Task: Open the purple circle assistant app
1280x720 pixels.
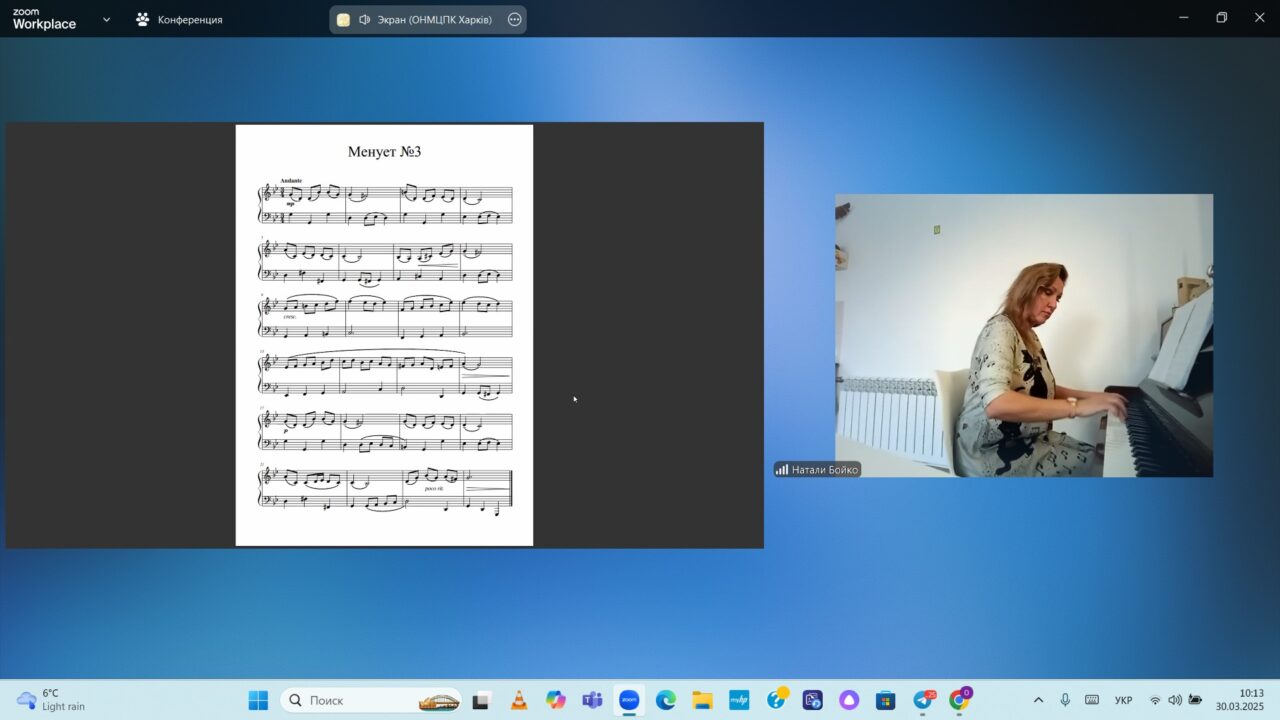Action: [849, 700]
